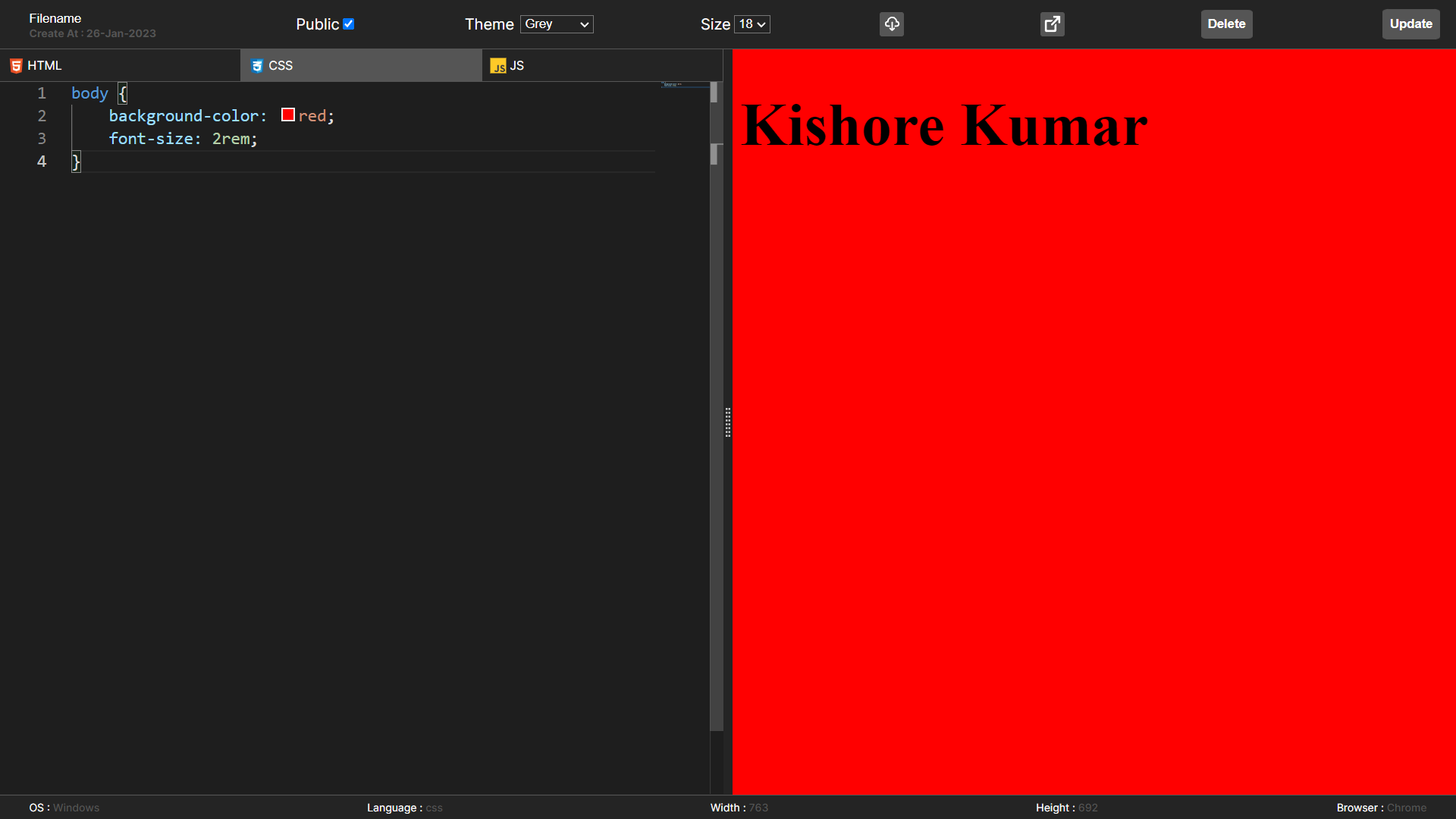The height and width of the screenshot is (819, 1456).
Task: Click the HTML5 logo icon on the HTML tab
Action: coord(16,65)
